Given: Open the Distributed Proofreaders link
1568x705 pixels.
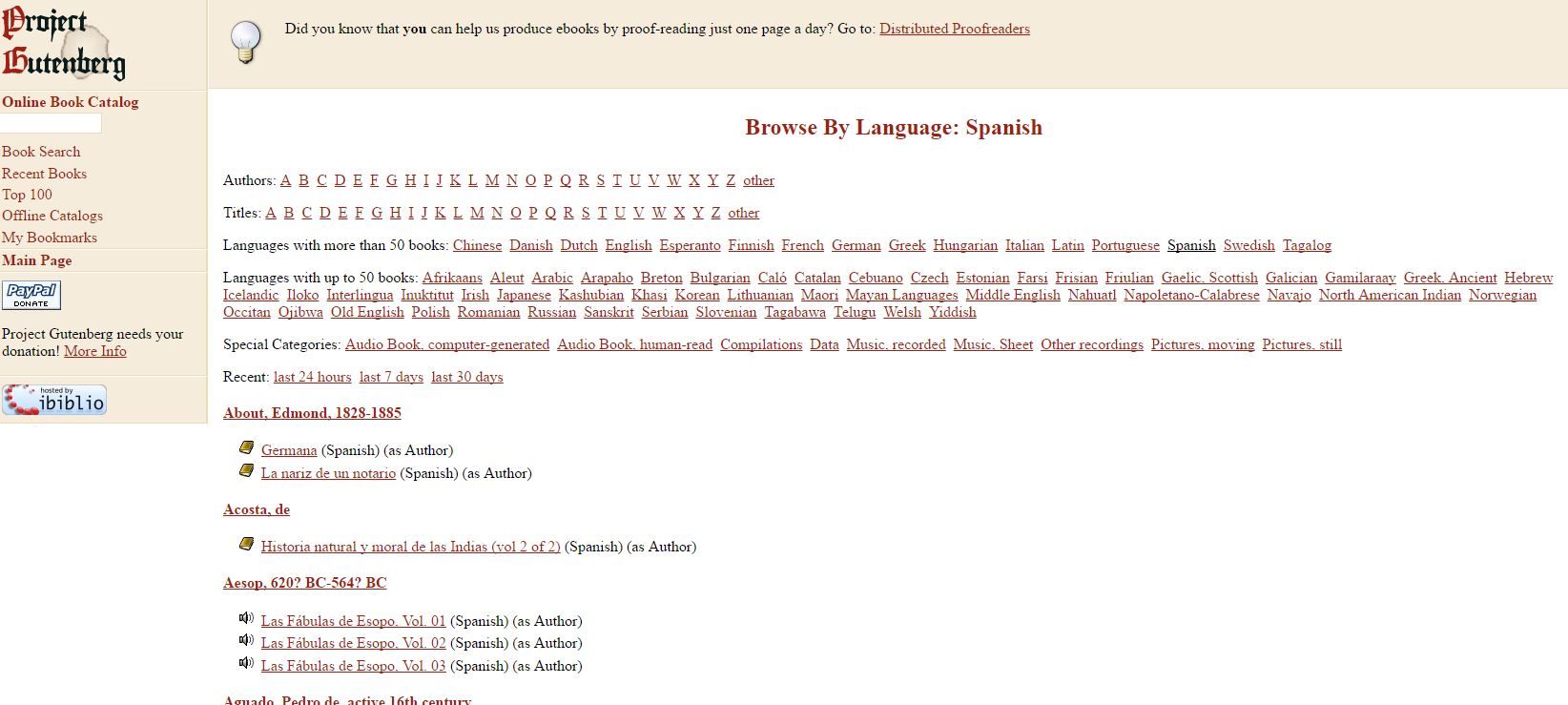Looking at the screenshot, I should pyautogui.click(x=954, y=29).
